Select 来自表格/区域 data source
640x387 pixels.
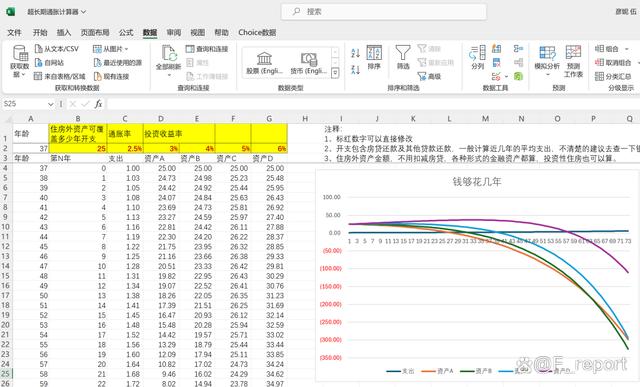tap(60, 76)
